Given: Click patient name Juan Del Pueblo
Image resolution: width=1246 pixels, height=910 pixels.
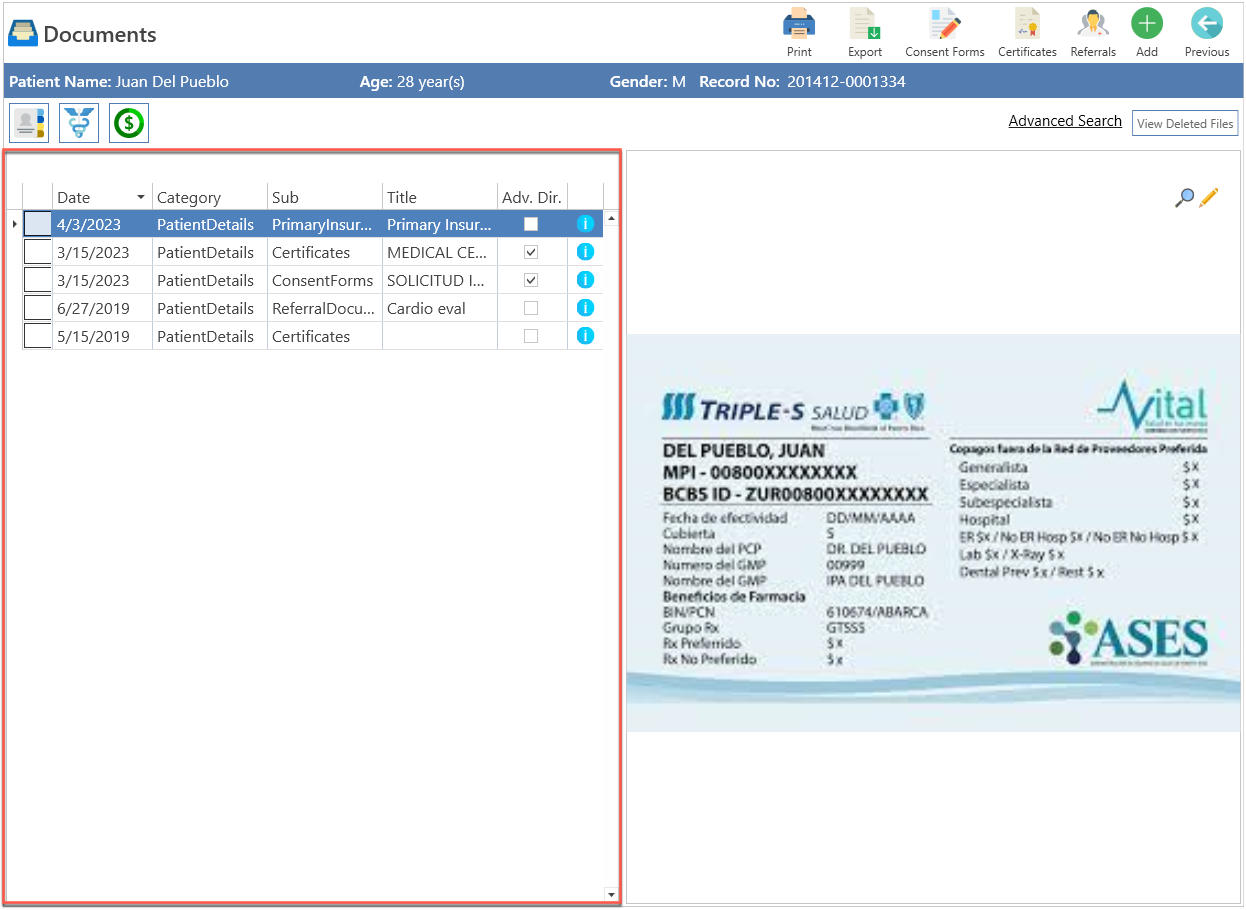Looking at the screenshot, I should coord(172,82).
